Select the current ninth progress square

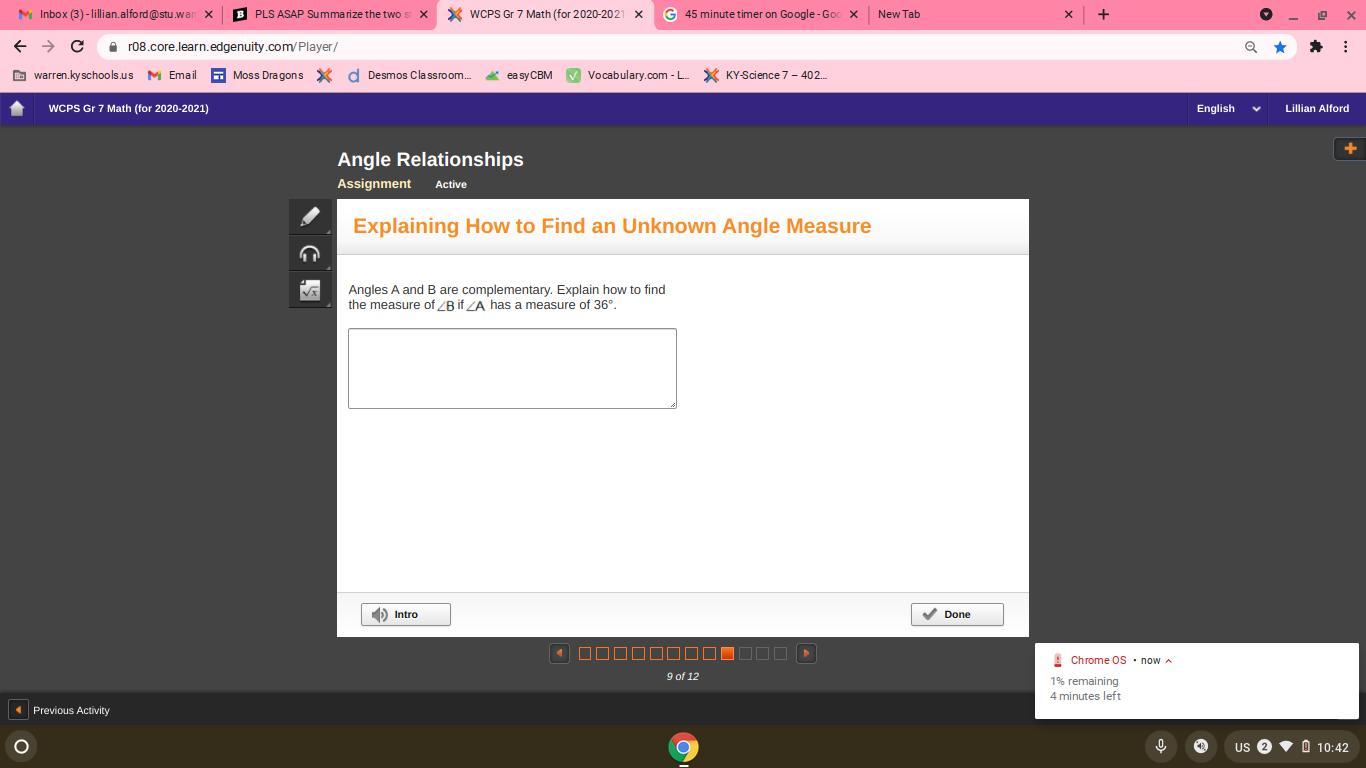point(727,654)
